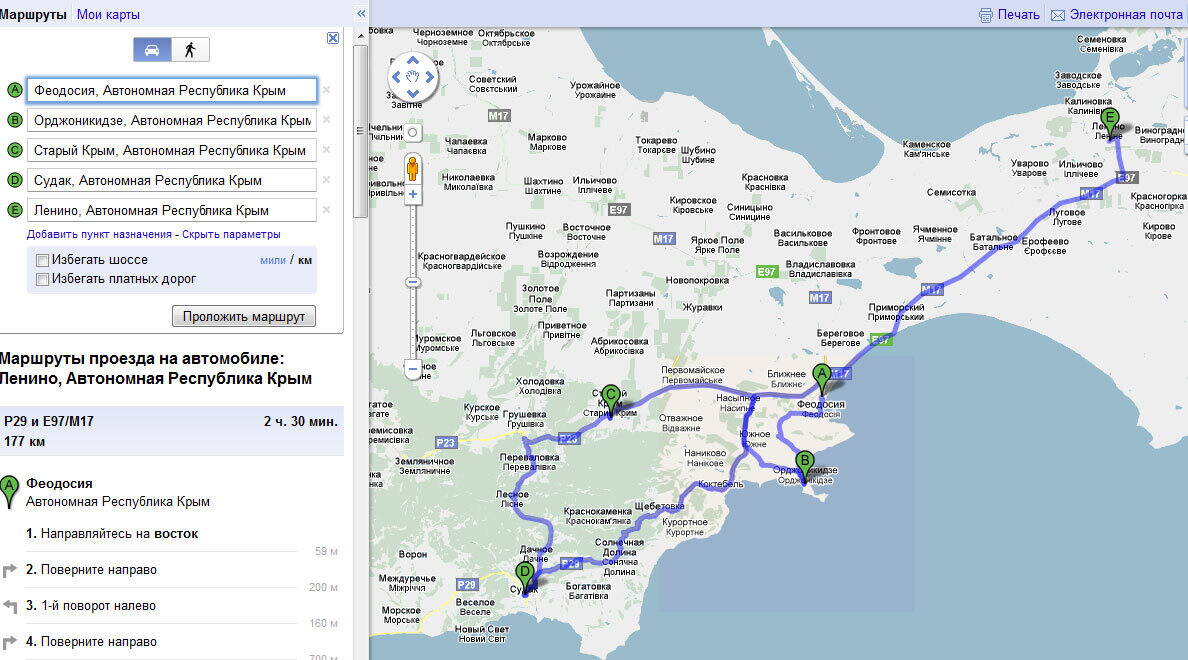Click the Судак destination input field
This screenshot has width=1188, height=660.
[x=171, y=181]
